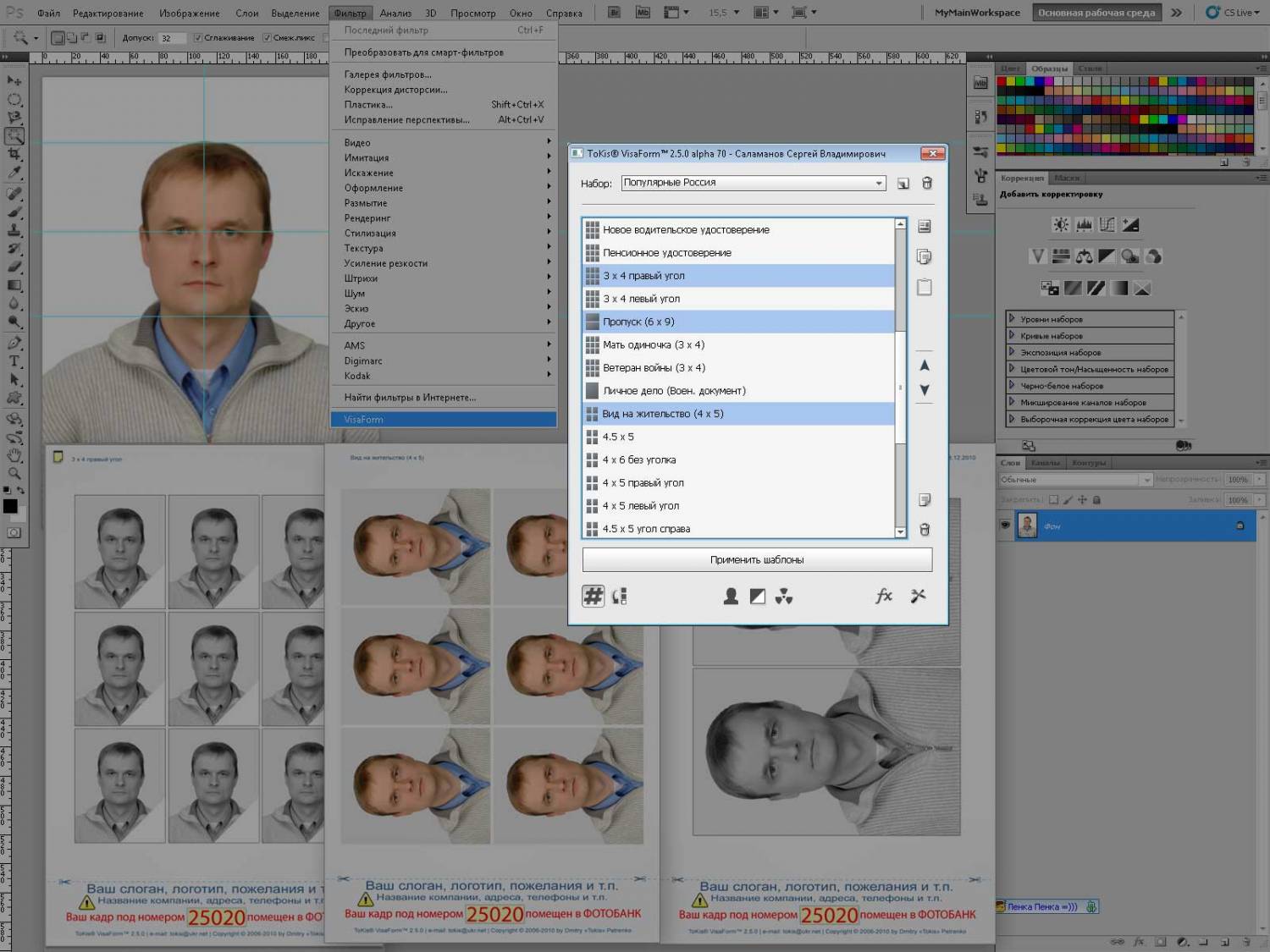
Task: Add a Levels adjustment
Action: point(1084,224)
